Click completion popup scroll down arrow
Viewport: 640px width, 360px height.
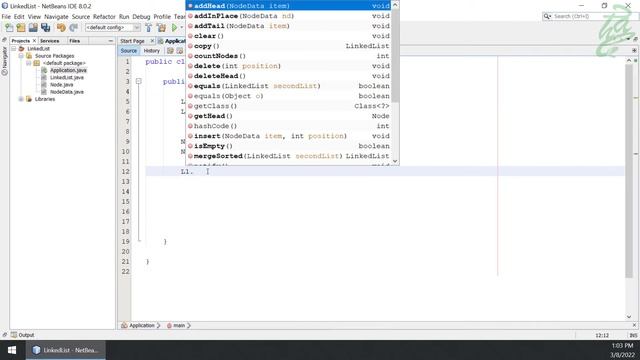395,161
